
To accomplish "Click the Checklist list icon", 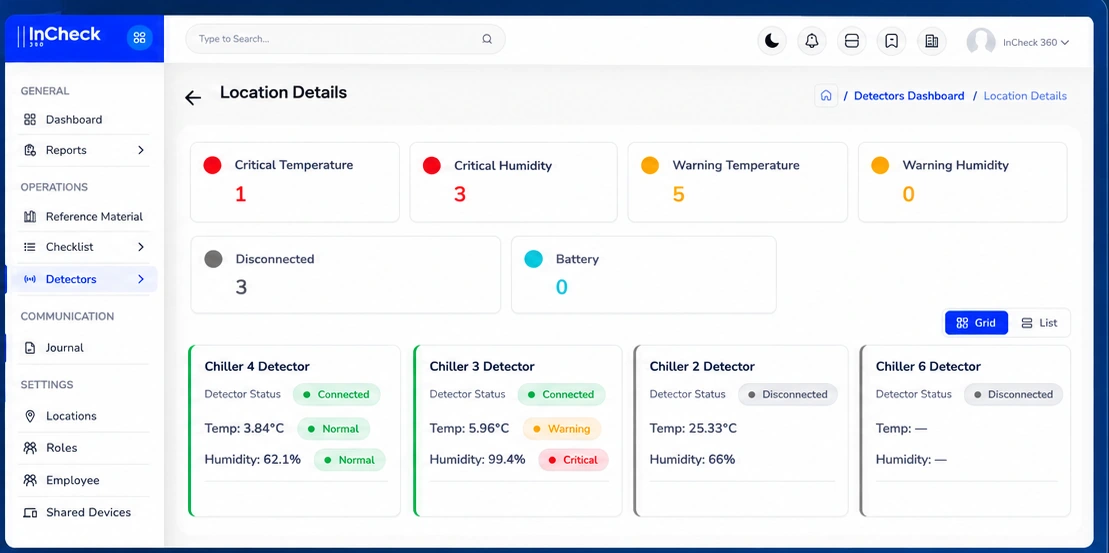I will (30, 247).
